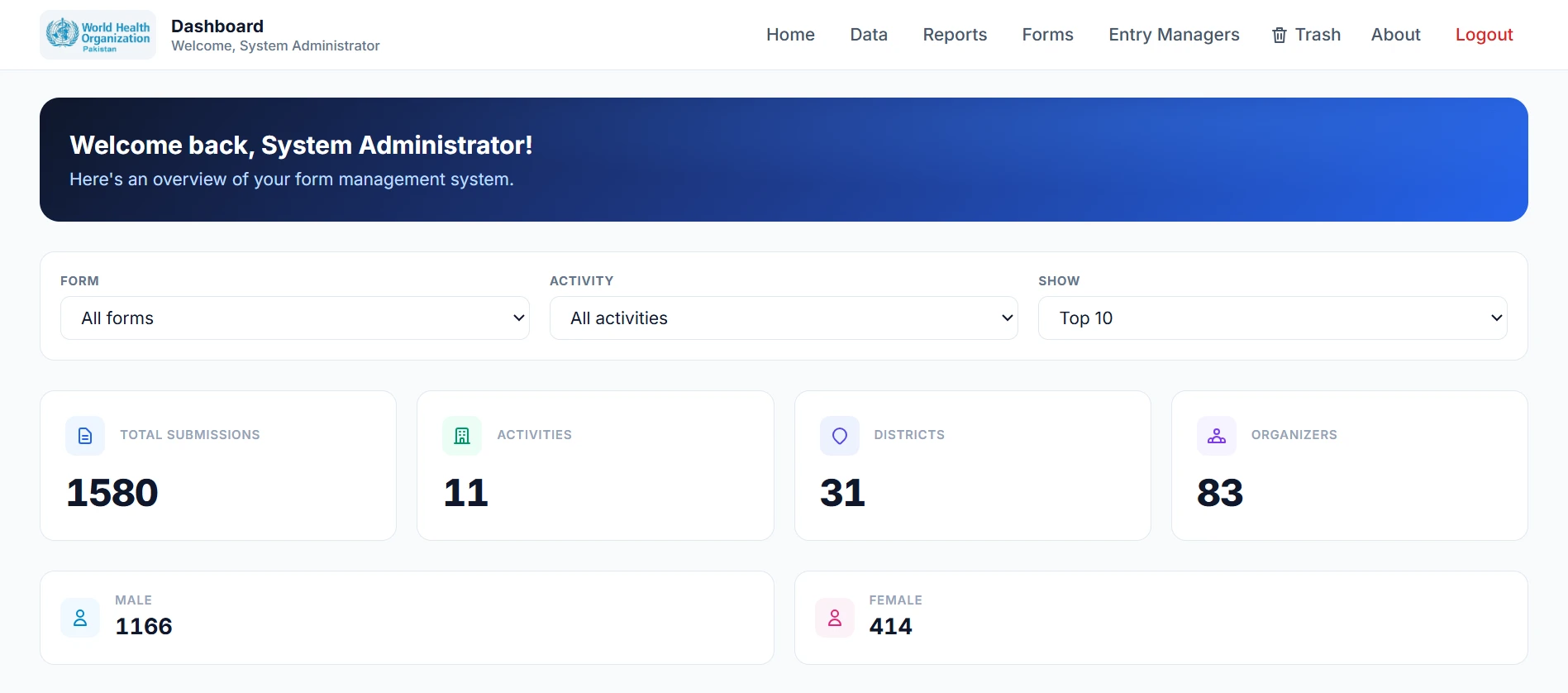The height and width of the screenshot is (693, 1568).
Task: Click the Trash link text
Action: [x=1318, y=35]
